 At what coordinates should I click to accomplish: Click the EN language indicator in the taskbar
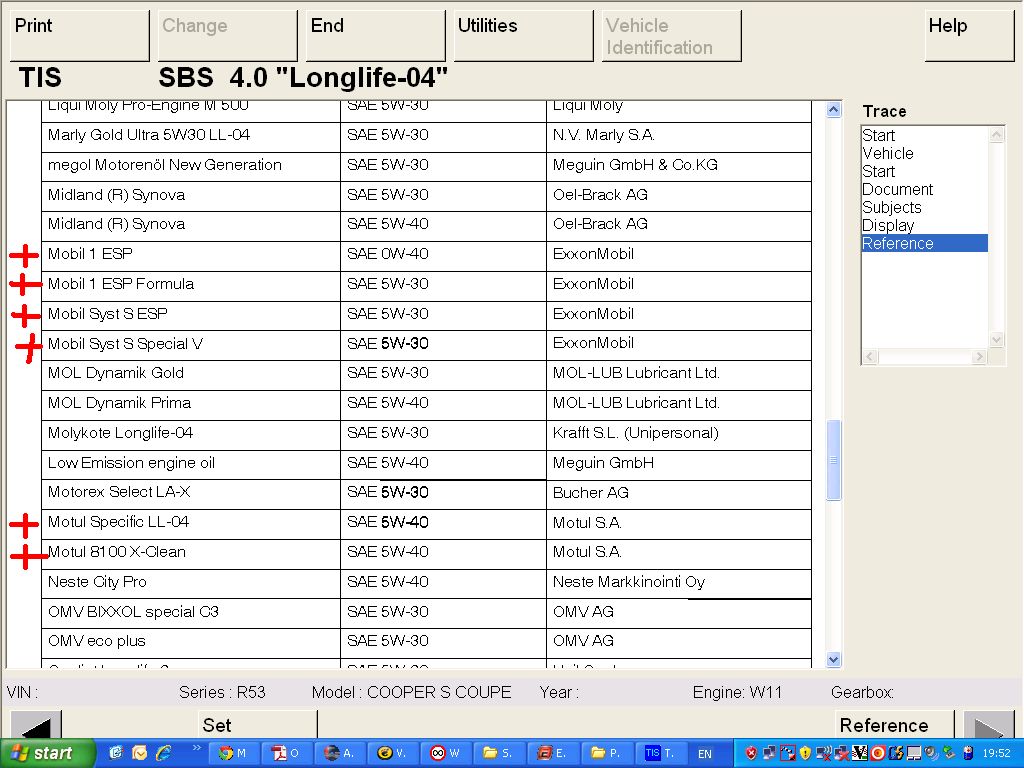(705, 753)
